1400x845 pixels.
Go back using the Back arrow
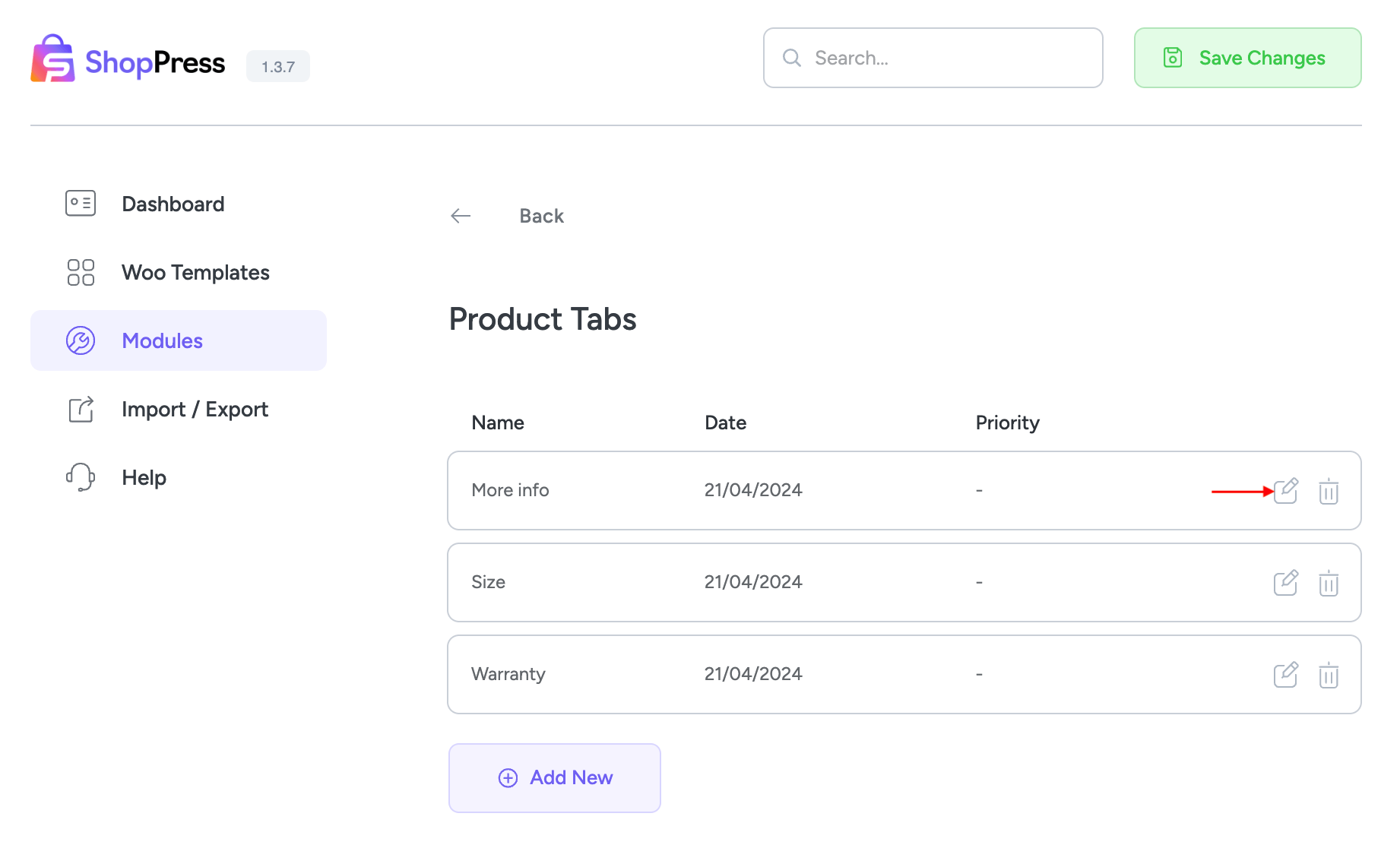[x=460, y=216]
